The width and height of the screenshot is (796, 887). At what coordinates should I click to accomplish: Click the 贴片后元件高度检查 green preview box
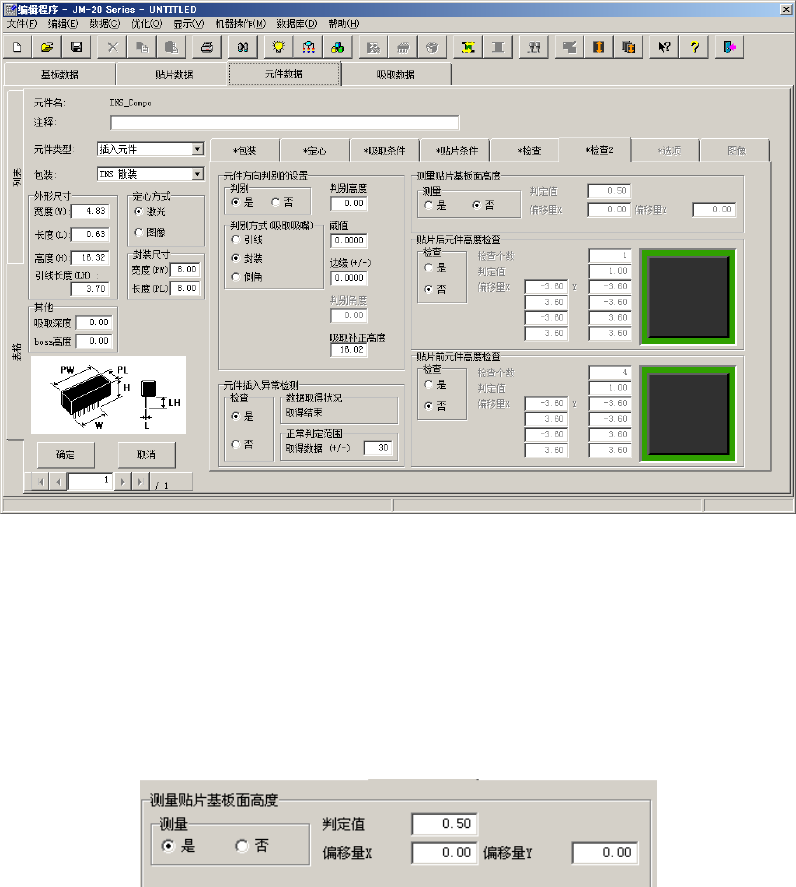pyautogui.click(x=688, y=297)
